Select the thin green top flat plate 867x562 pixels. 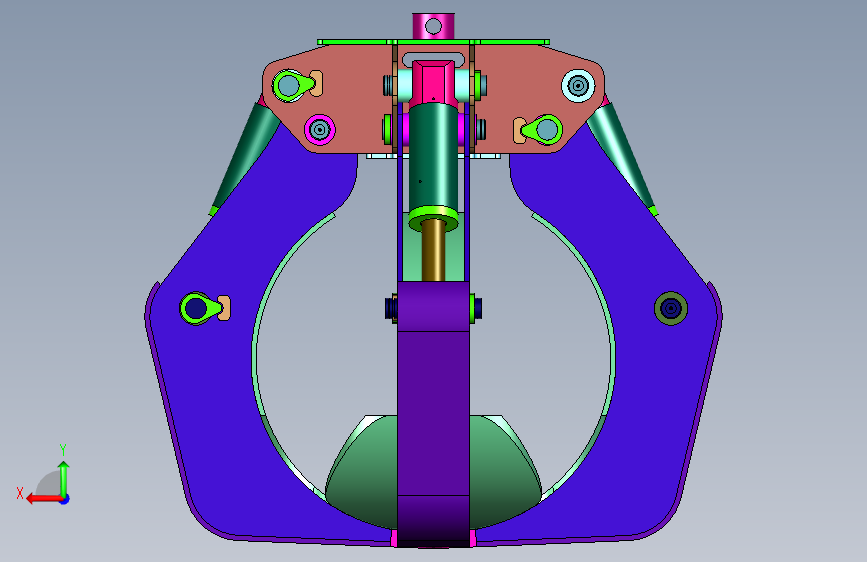[x=434, y=41]
